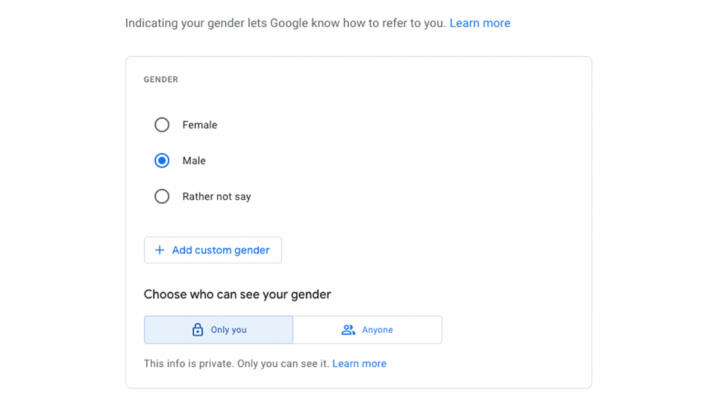Open Learn more link about private info
This screenshot has width=720, height=405.
coord(360,364)
